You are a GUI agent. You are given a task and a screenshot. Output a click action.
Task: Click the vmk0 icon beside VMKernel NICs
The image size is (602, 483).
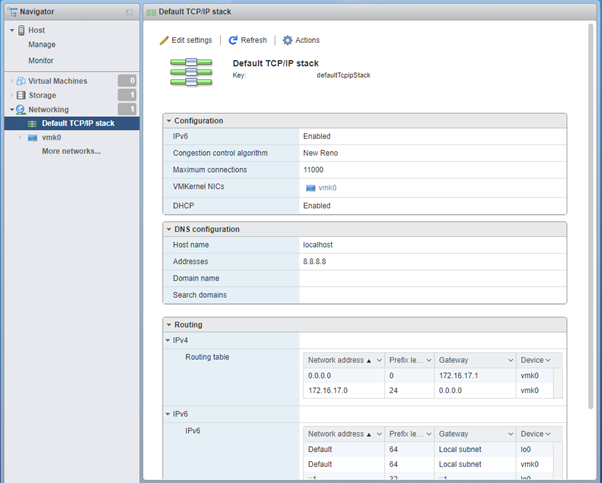pos(311,188)
